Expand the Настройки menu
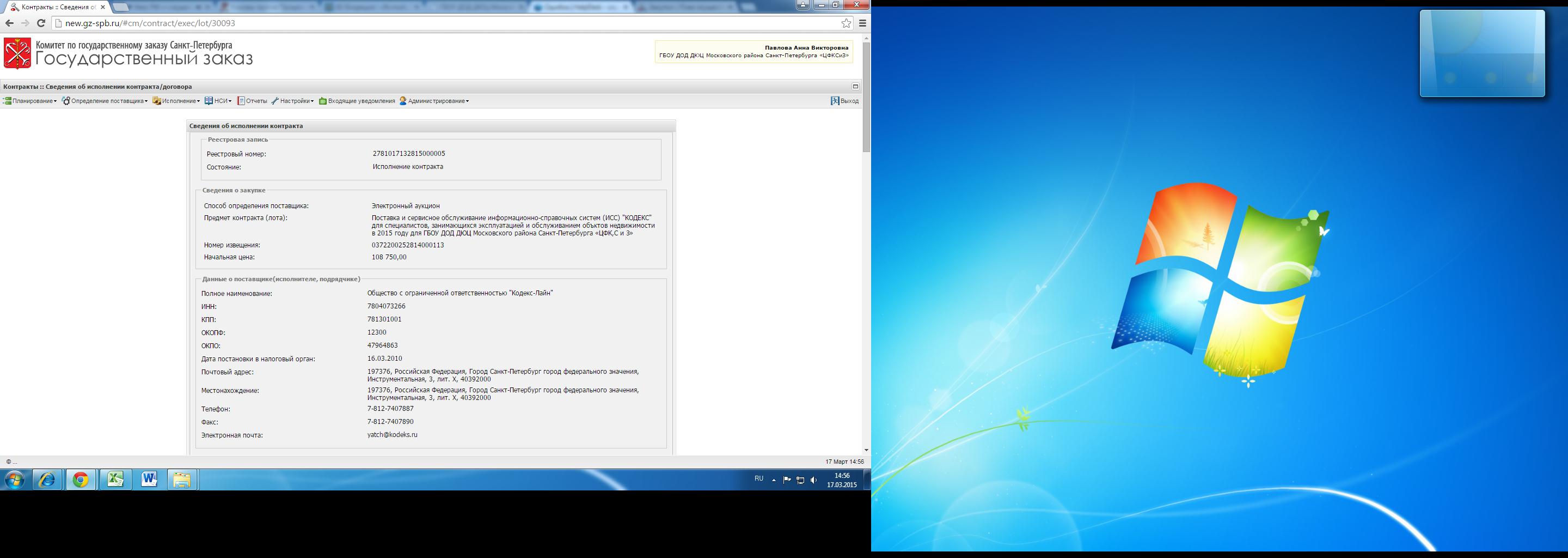 click(x=292, y=101)
